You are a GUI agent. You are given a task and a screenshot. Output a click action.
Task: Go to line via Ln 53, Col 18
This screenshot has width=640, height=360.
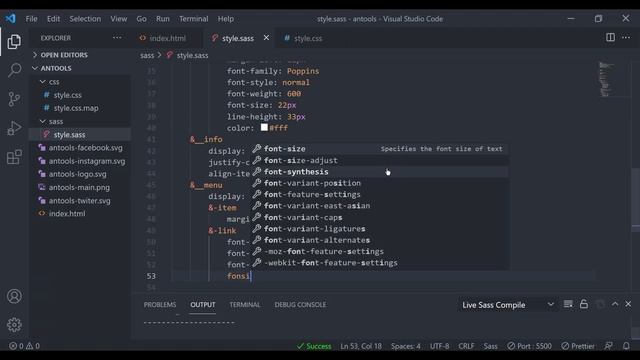(x=361, y=346)
